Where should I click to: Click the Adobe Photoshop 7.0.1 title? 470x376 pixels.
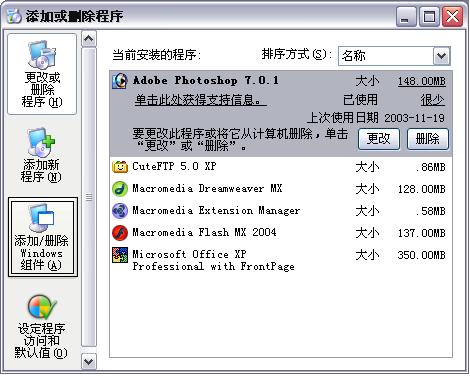(206, 80)
